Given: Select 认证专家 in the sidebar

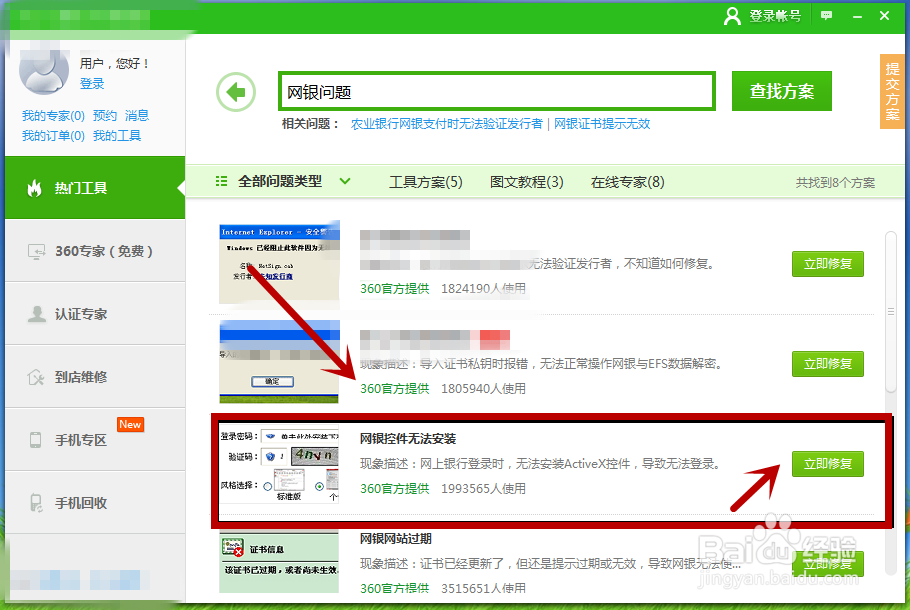Looking at the screenshot, I should tap(95, 314).
